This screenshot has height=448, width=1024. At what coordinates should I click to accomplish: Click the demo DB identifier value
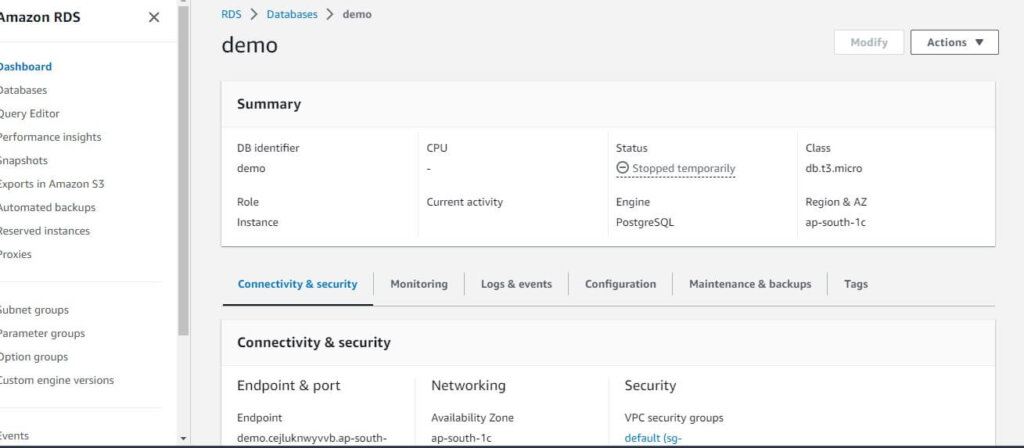[x=251, y=168]
